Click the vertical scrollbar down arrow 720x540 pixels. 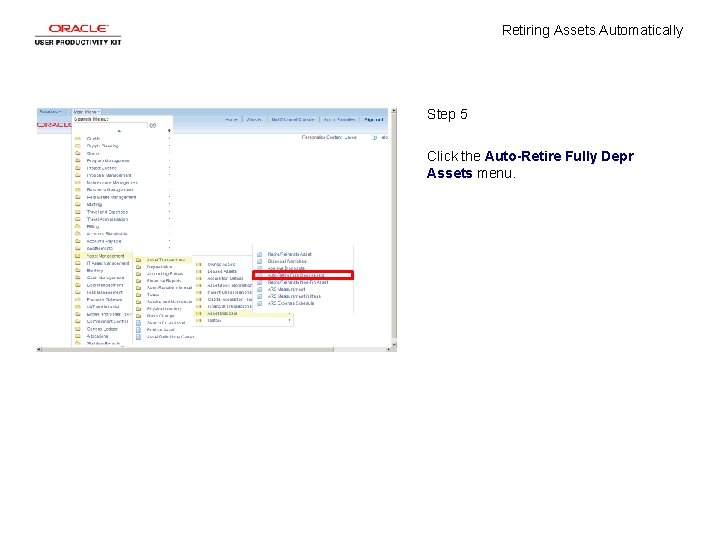394,344
